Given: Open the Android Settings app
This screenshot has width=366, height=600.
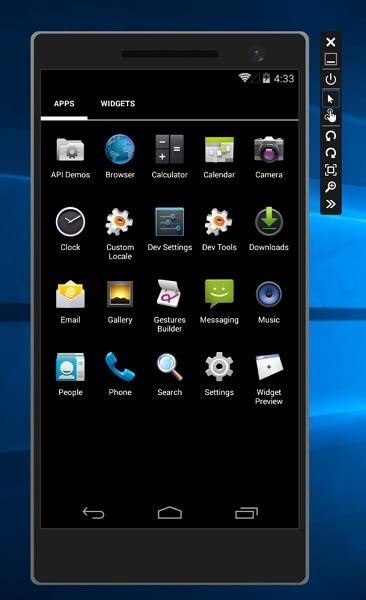Looking at the screenshot, I should tap(219, 374).
